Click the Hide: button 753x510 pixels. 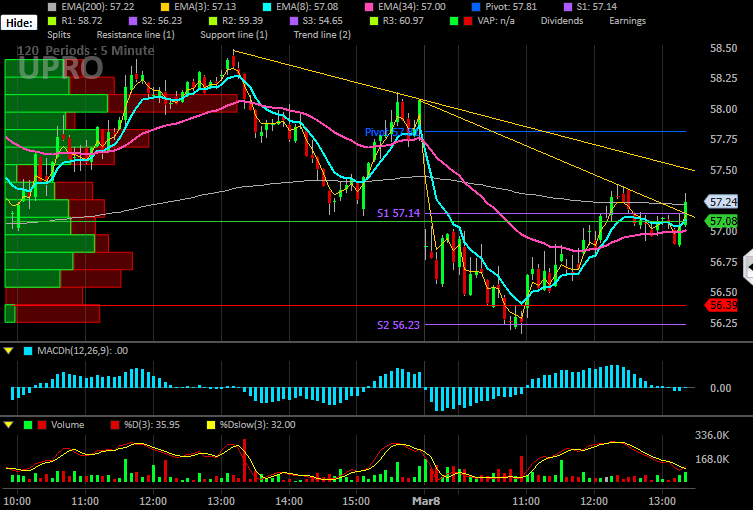19,23
